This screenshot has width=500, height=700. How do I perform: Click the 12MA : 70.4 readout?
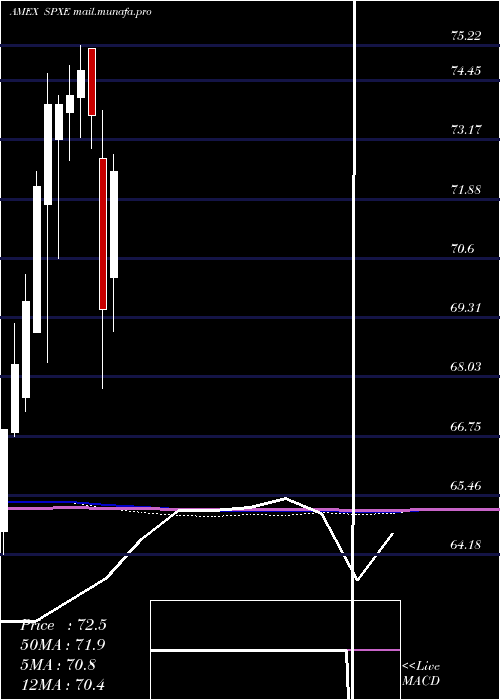pyautogui.click(x=62, y=684)
